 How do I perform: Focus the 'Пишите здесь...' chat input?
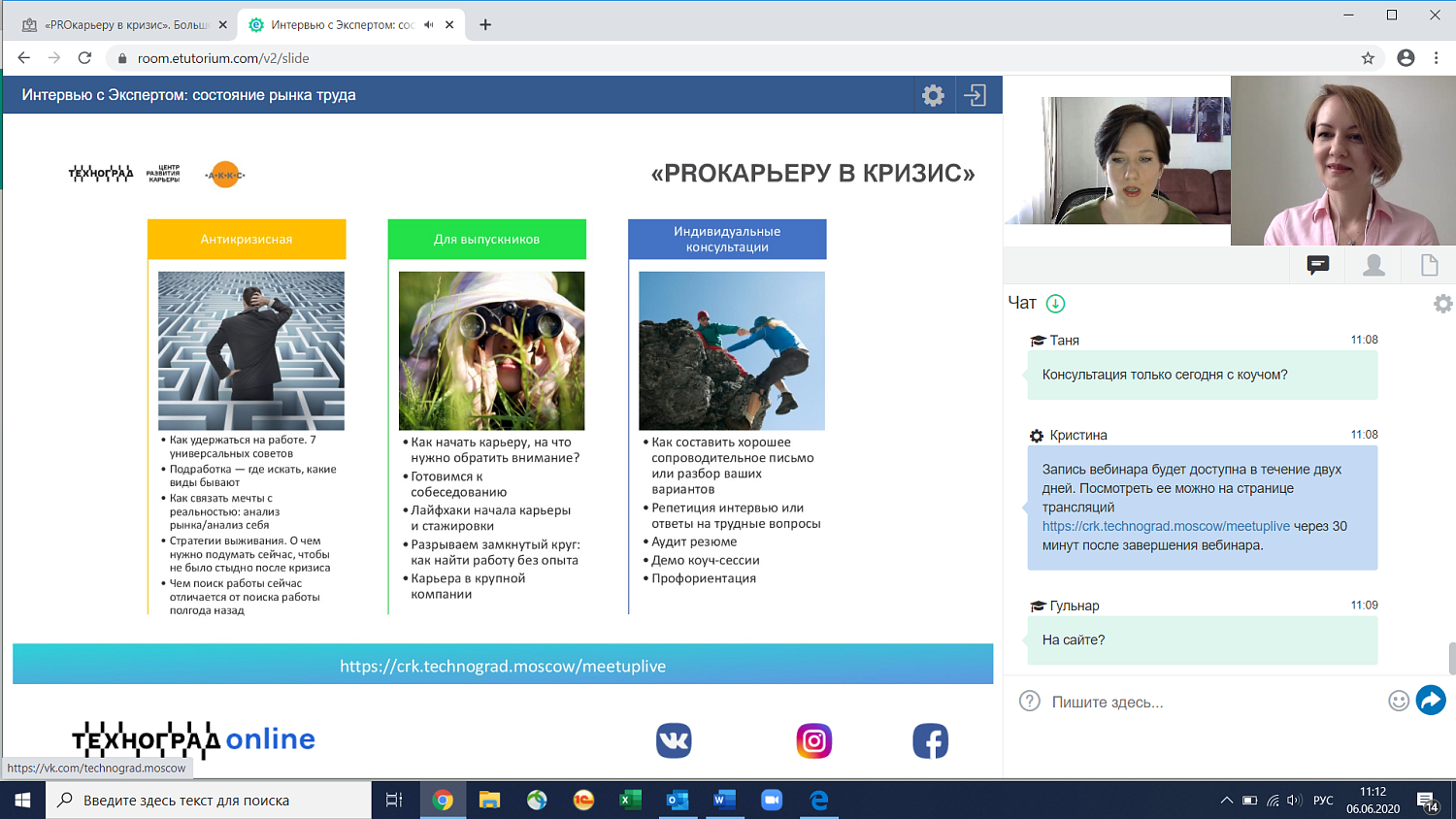click(x=1213, y=702)
